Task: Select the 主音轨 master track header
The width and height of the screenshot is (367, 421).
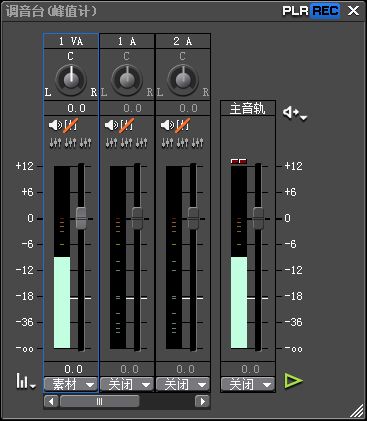Action: [x=248, y=109]
